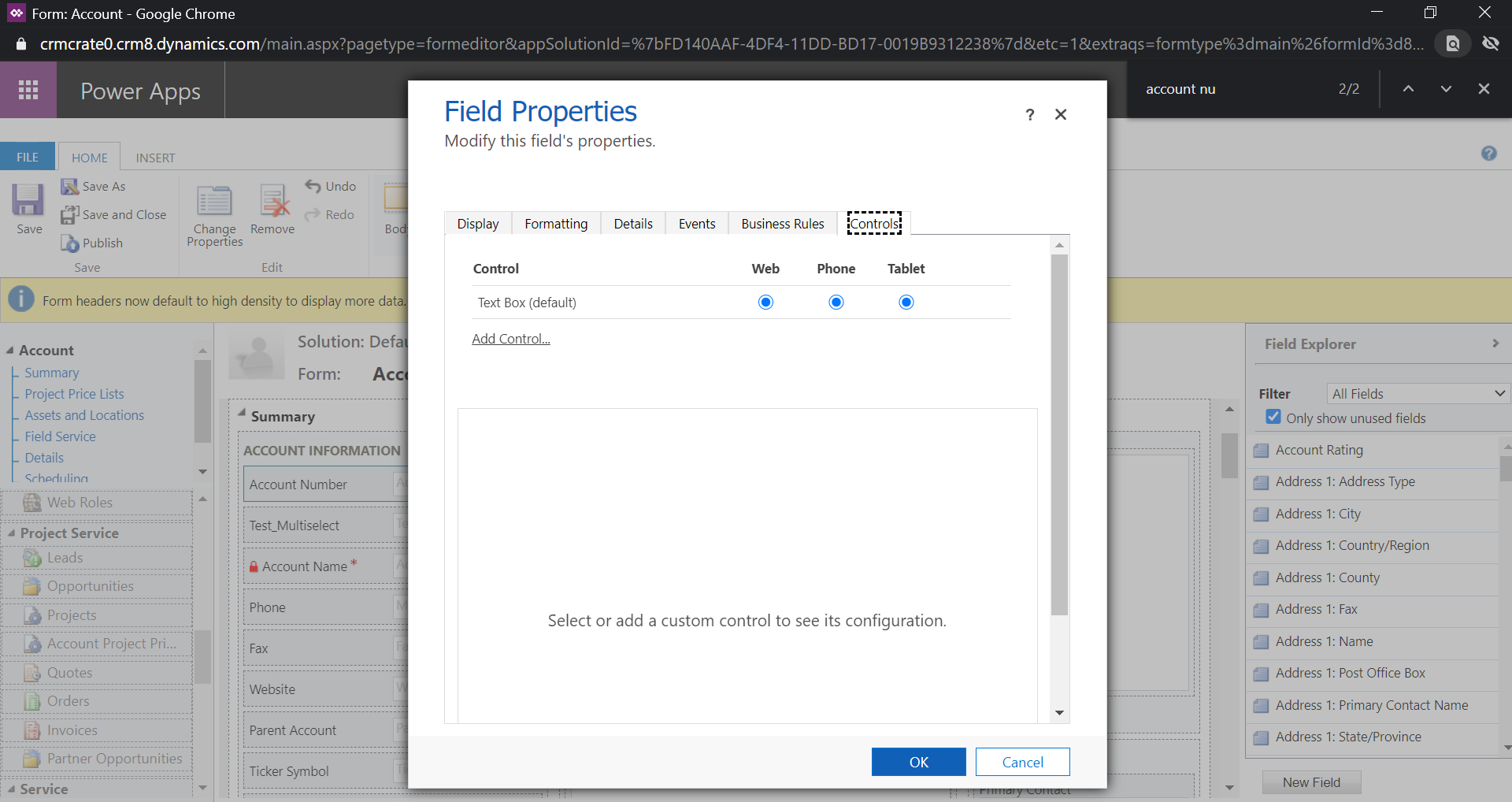Uncheck Only show unused fields
The width and height of the screenshot is (1512, 802).
tap(1273, 417)
